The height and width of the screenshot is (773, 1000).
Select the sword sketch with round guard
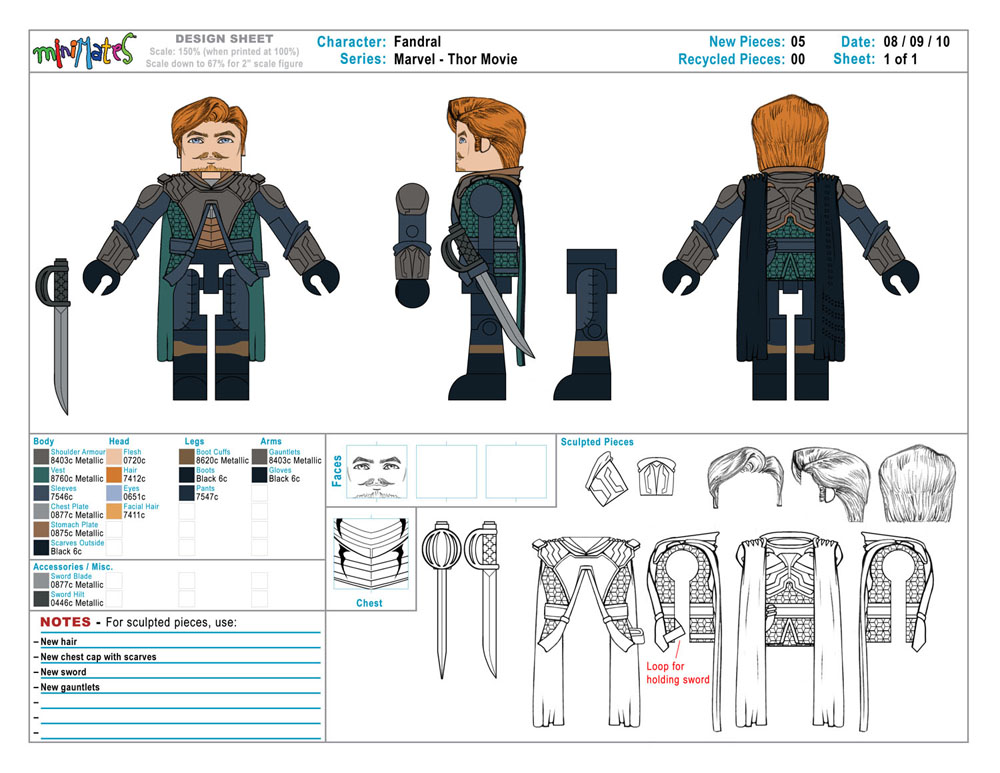point(441,600)
